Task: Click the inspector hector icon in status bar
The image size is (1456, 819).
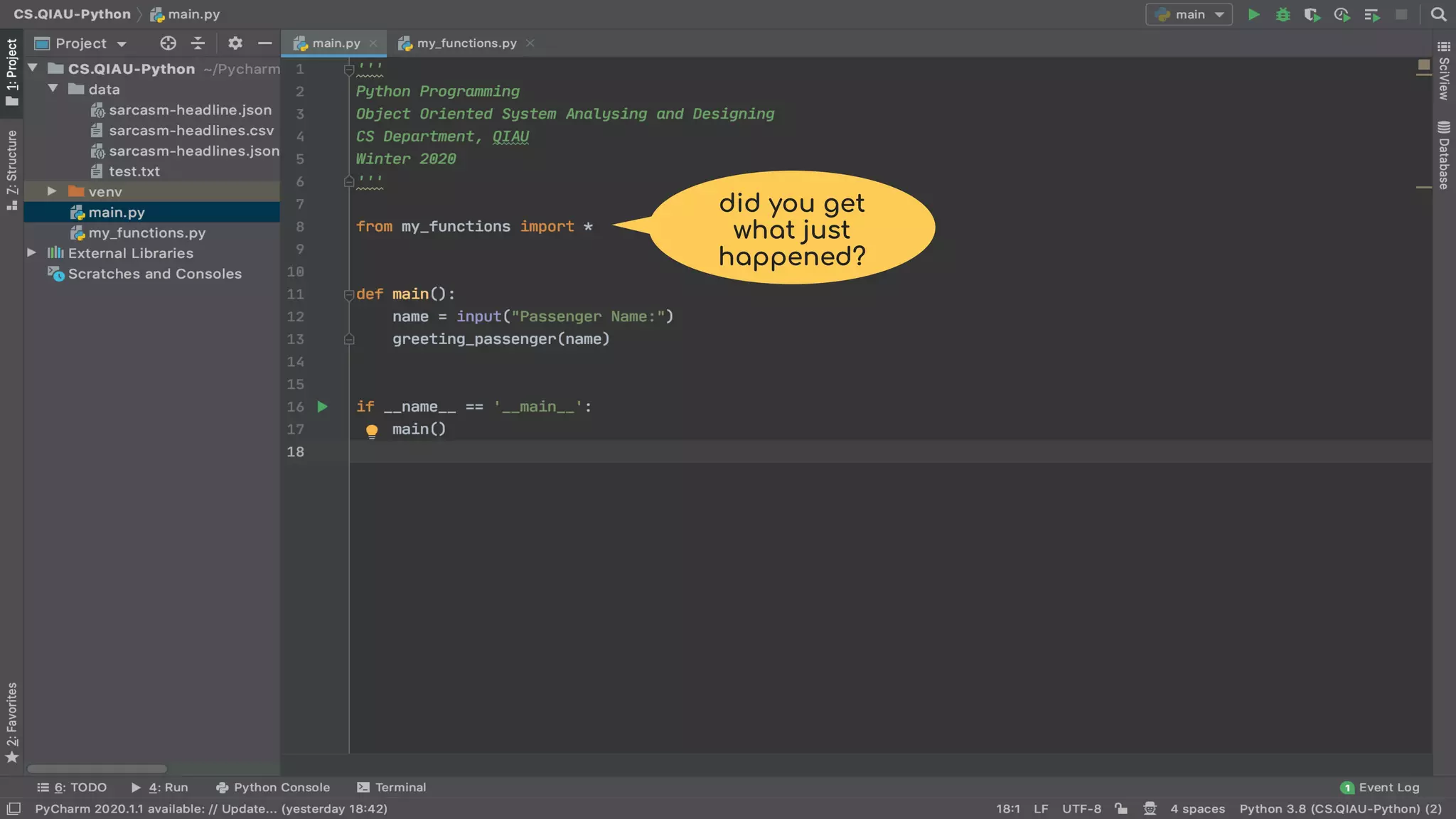Action: tap(1150, 808)
